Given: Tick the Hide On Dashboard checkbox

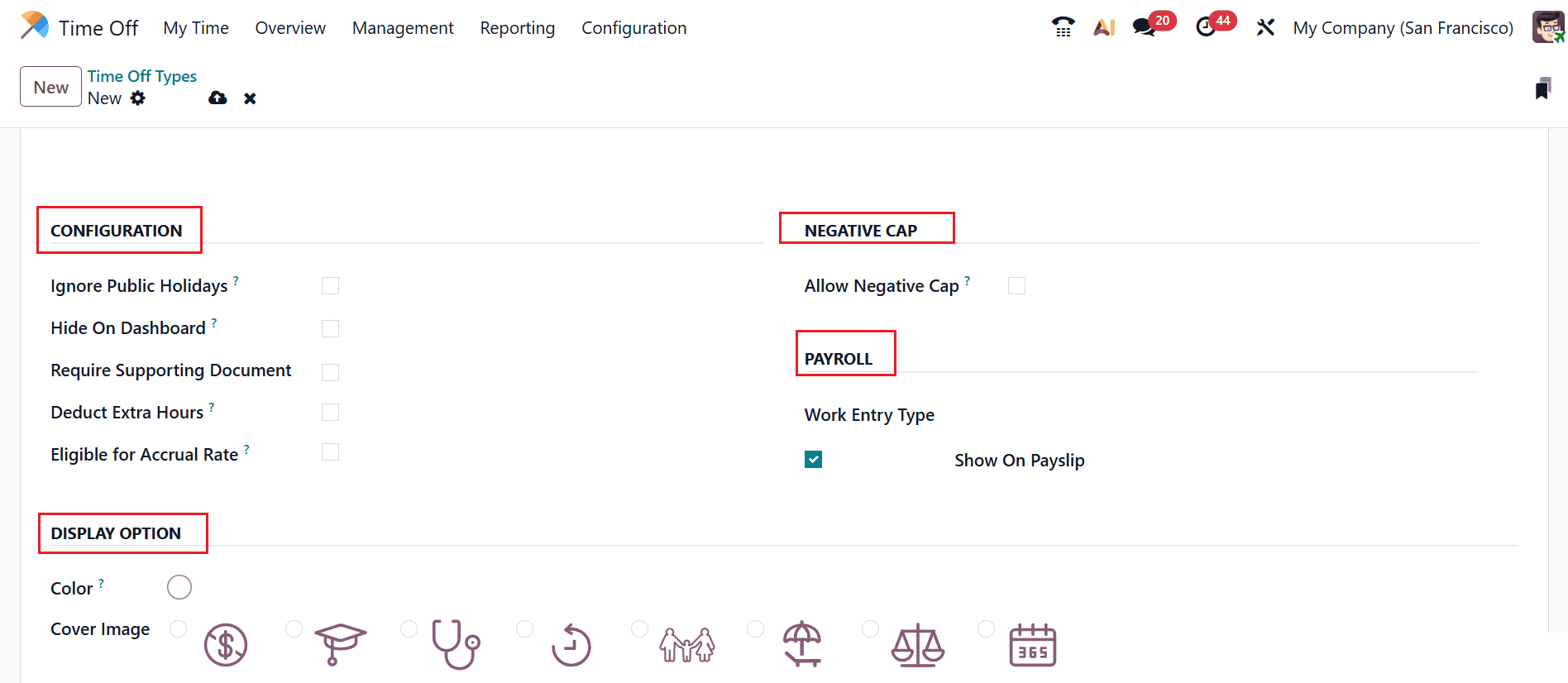Looking at the screenshot, I should coord(330,328).
